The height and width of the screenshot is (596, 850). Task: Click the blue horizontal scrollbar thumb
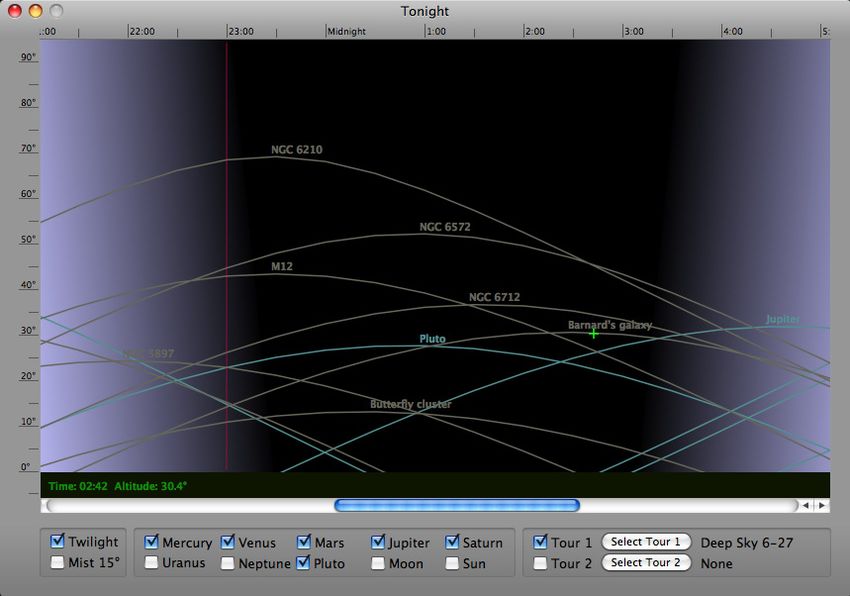click(457, 505)
